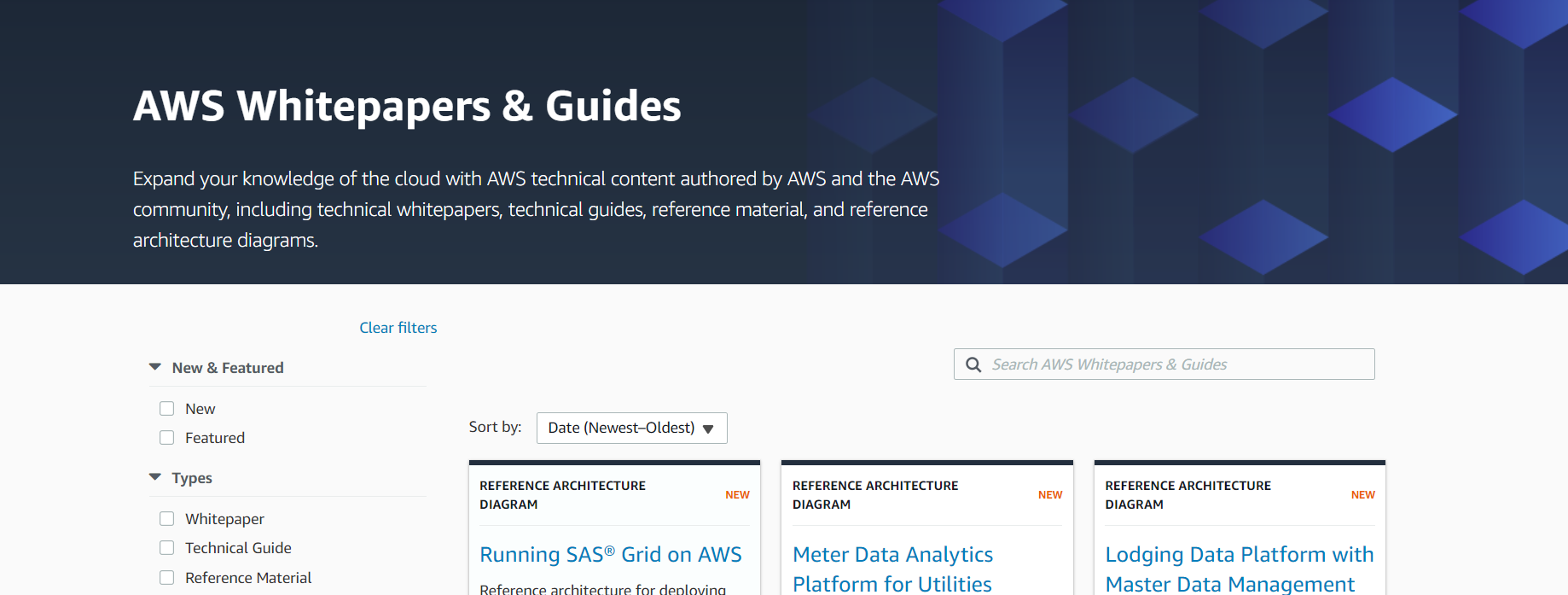Focus the Search AWS Whitepapers & Guides field

pyautogui.click(x=1164, y=365)
